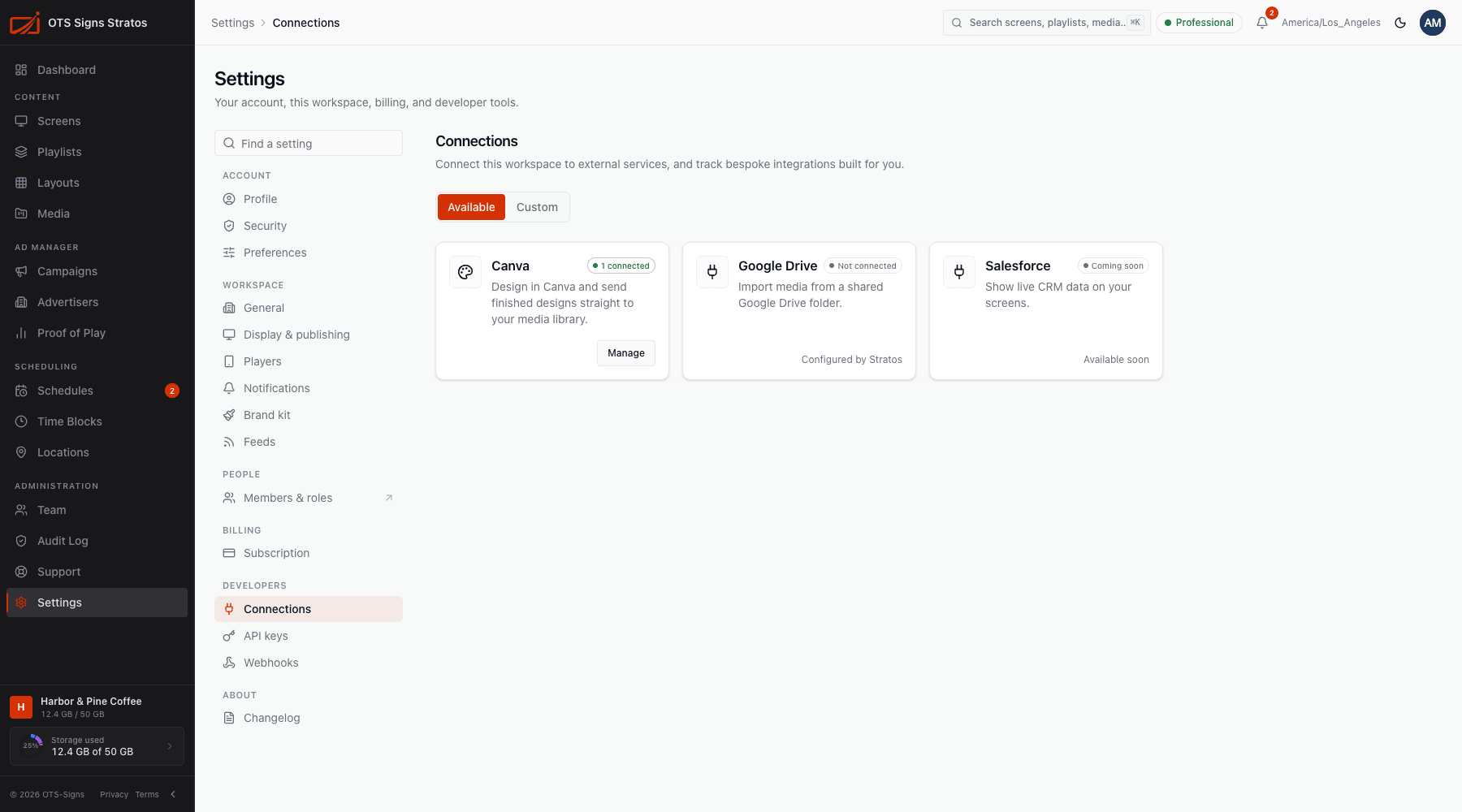Screen dimensions: 1462x812
Task: Open Changelog page
Action: click(x=309, y=718)
